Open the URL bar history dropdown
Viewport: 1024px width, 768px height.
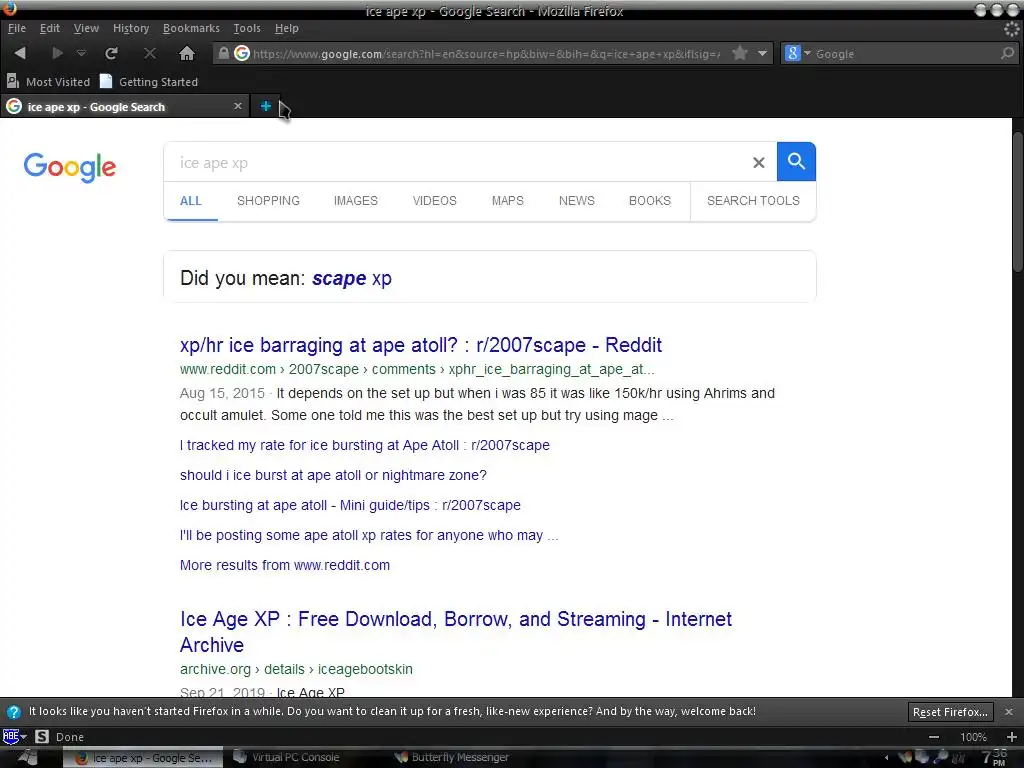(762, 54)
